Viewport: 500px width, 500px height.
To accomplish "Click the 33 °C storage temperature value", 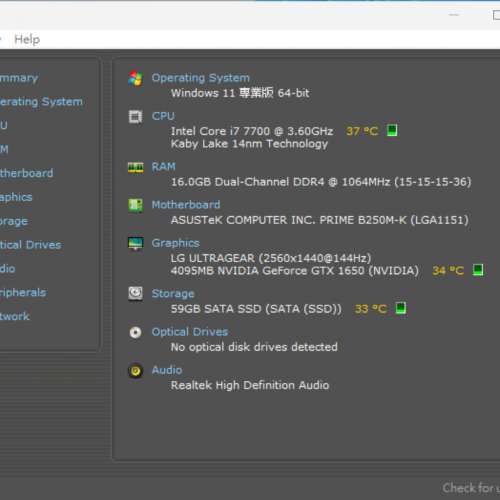I will click(x=371, y=309).
